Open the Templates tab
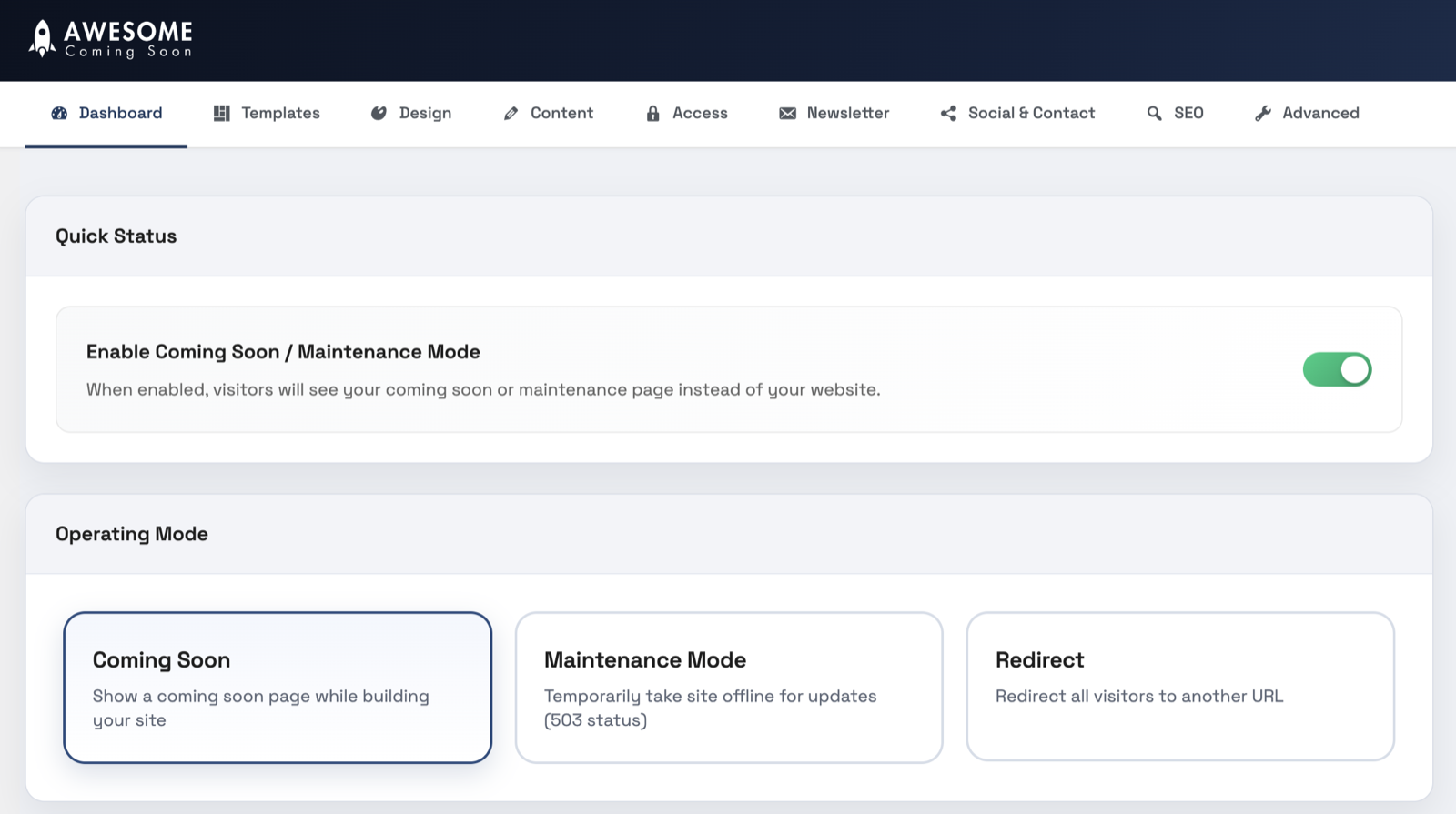Image resolution: width=1456 pixels, height=814 pixels. (x=280, y=113)
